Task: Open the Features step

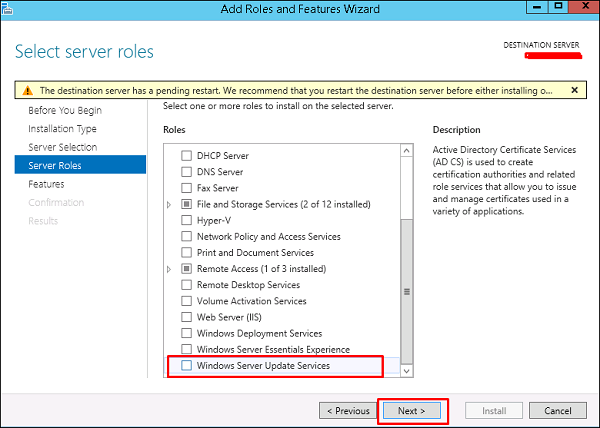Action: coord(46,184)
